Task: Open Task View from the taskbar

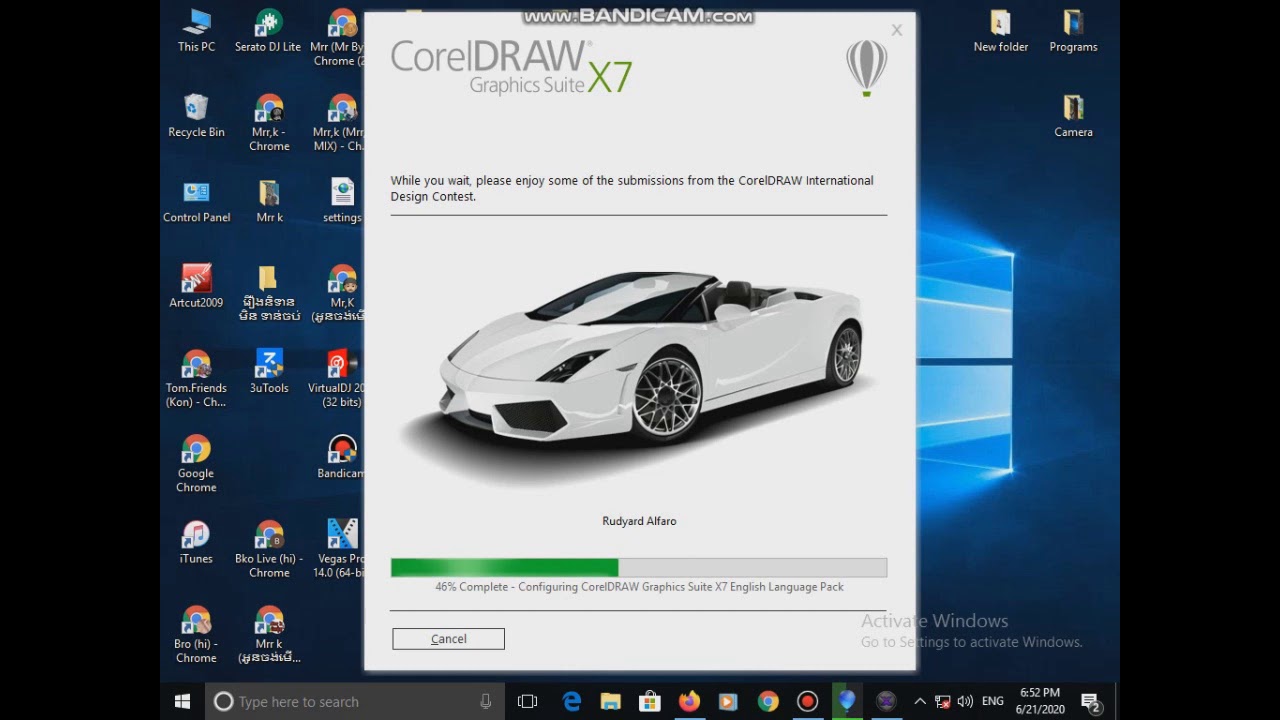Action: (x=528, y=702)
